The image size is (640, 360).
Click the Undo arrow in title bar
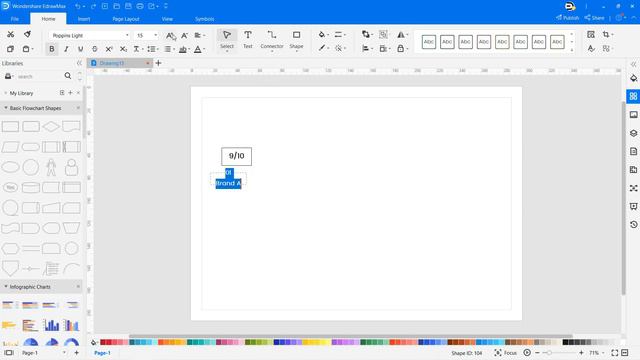point(78,6)
